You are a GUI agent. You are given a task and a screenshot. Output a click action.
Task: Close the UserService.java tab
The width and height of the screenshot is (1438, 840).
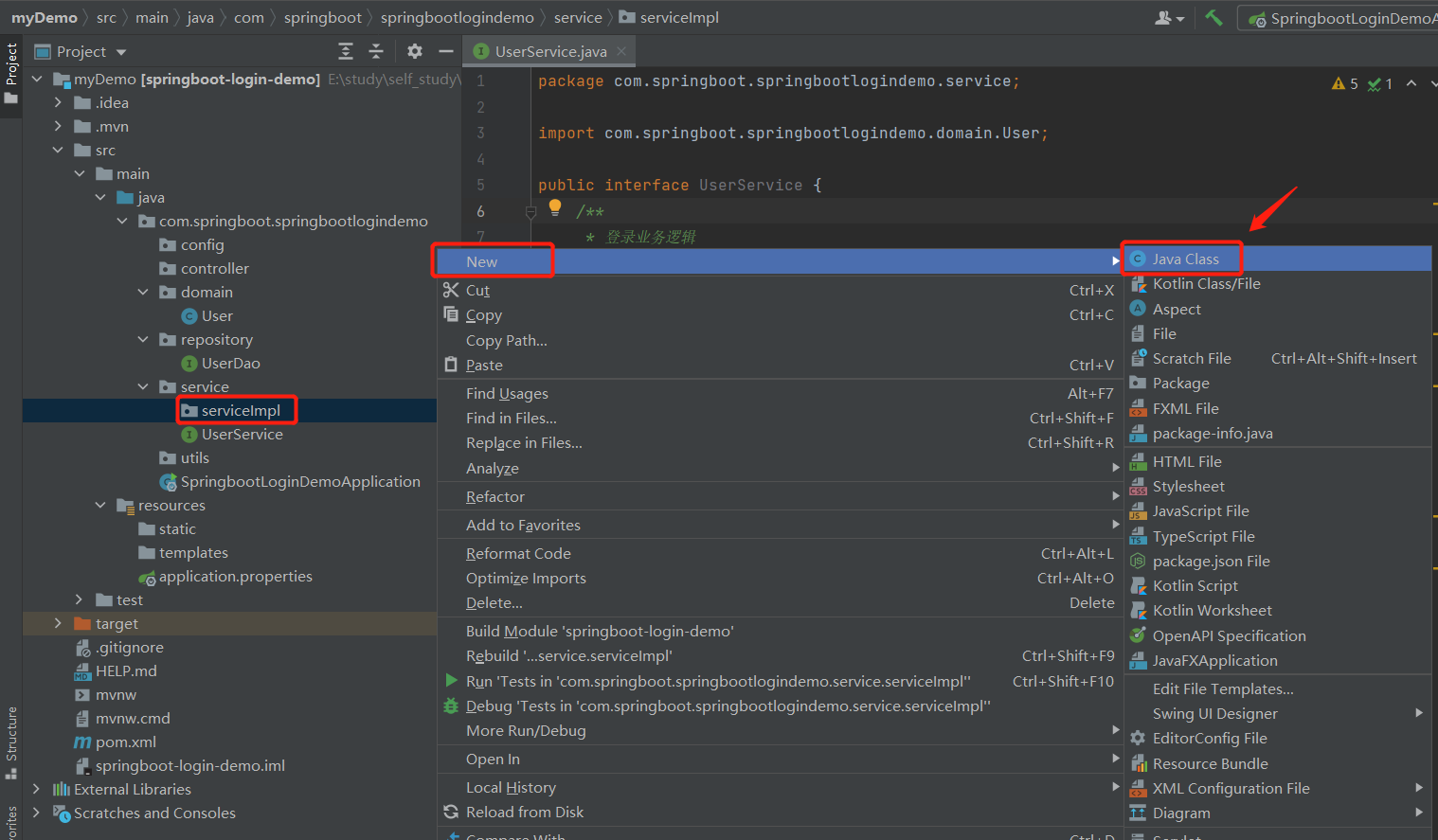coord(621,51)
